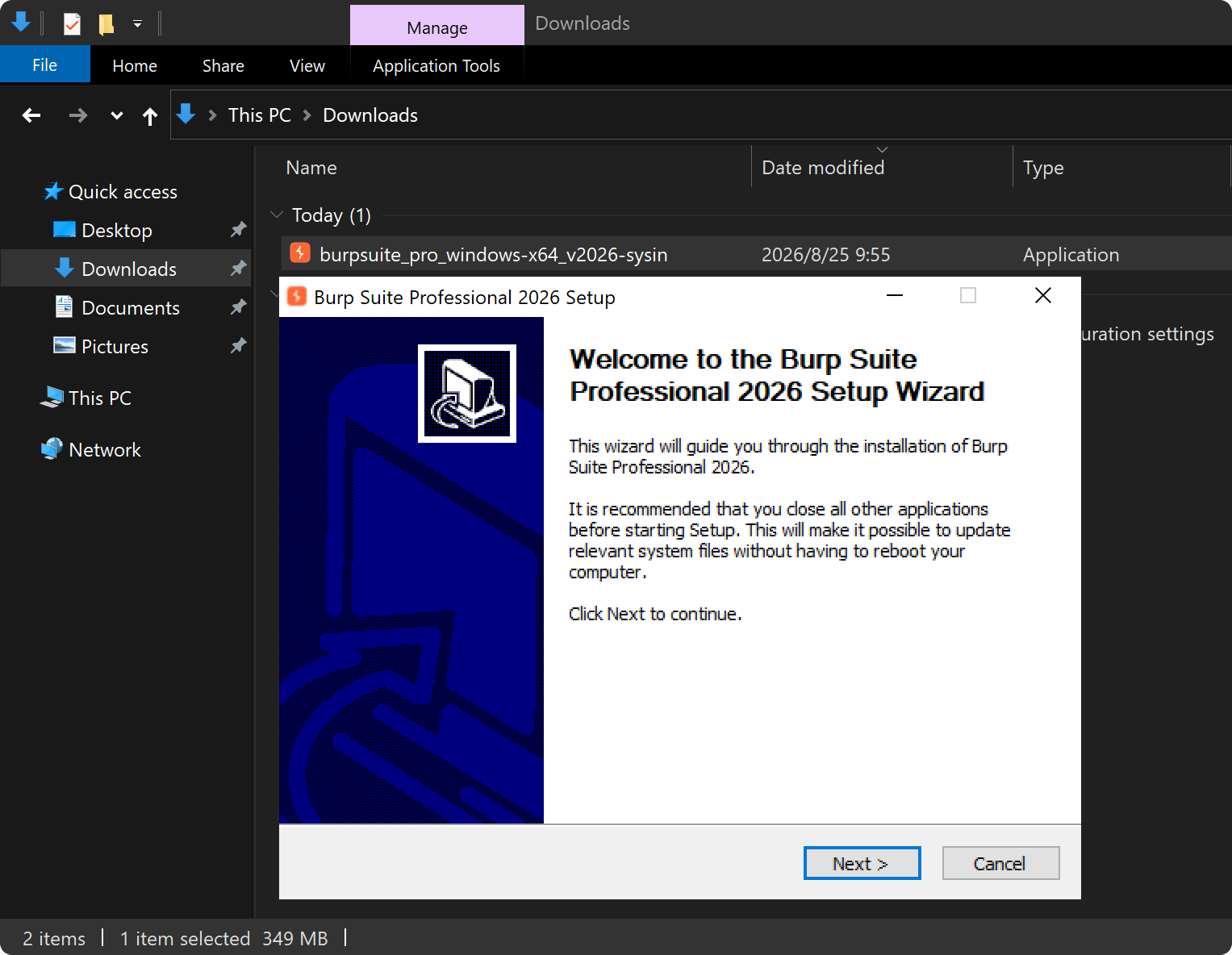Open Customize Quick Access Toolbar dropdown
This screenshot has height=955, width=1232.
(x=138, y=23)
